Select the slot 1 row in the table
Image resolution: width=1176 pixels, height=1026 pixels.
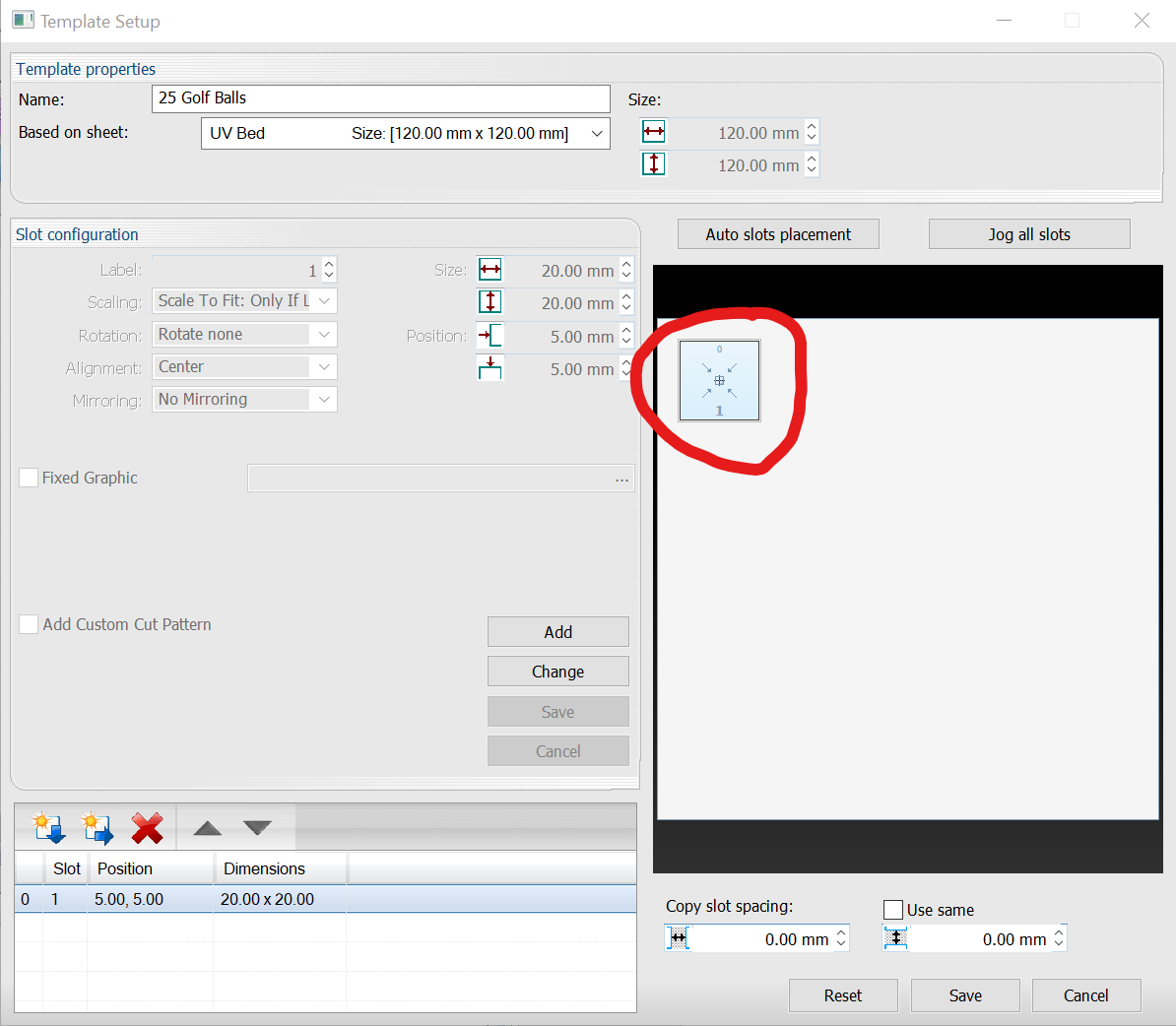[325, 899]
